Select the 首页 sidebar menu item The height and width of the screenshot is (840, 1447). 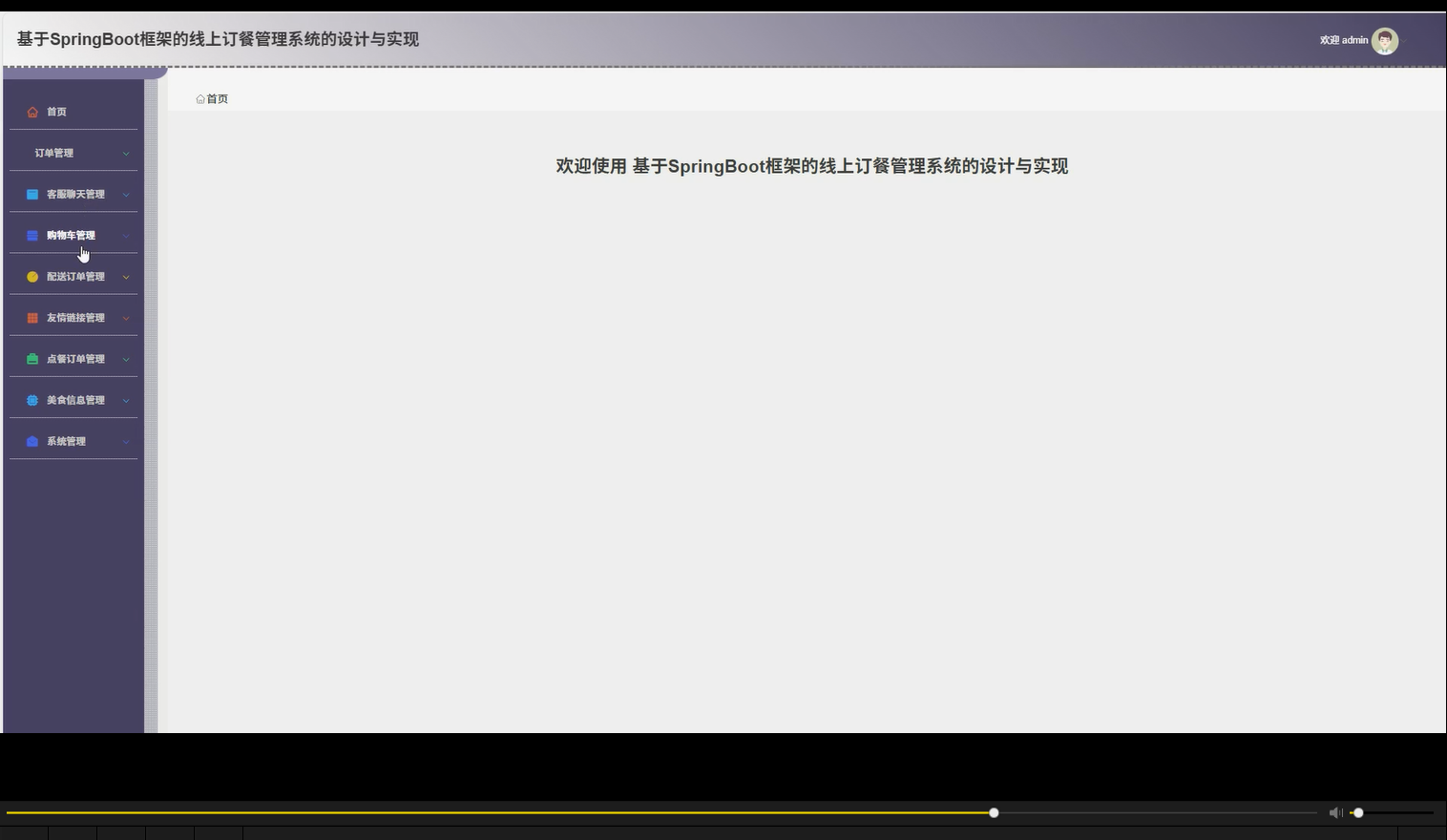[56, 112]
